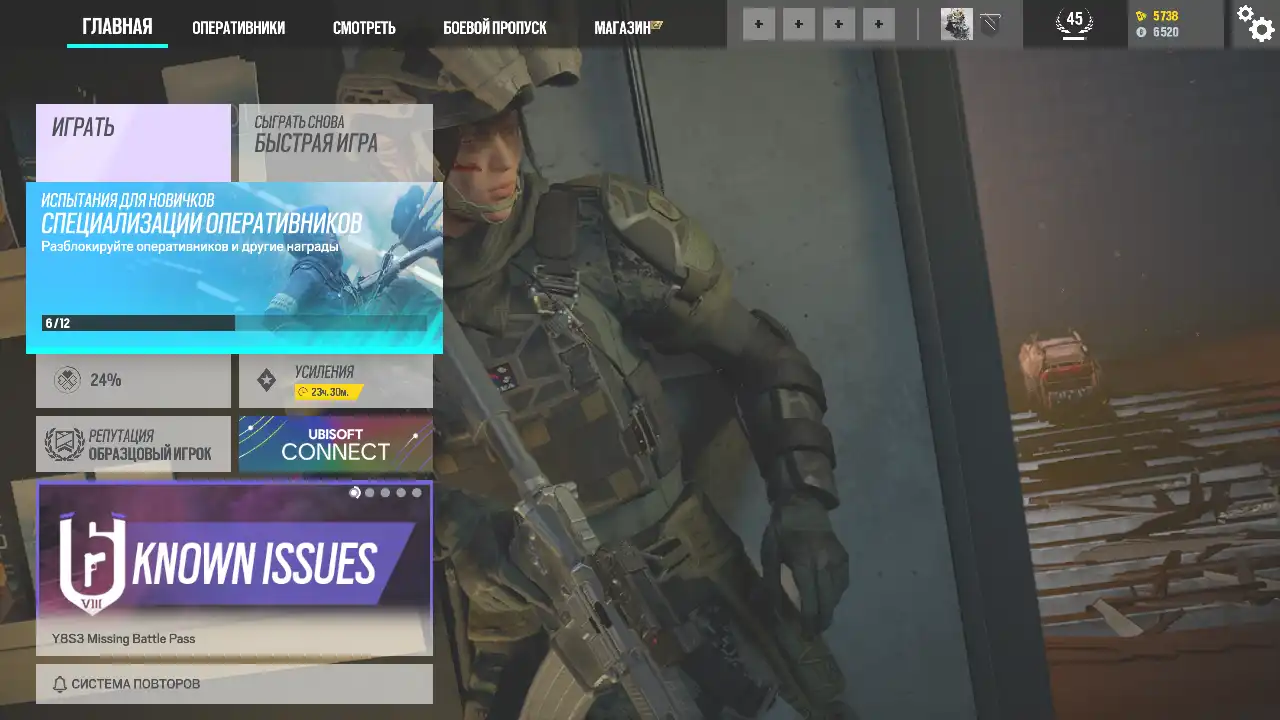Open the Система повторов button

click(x=234, y=684)
